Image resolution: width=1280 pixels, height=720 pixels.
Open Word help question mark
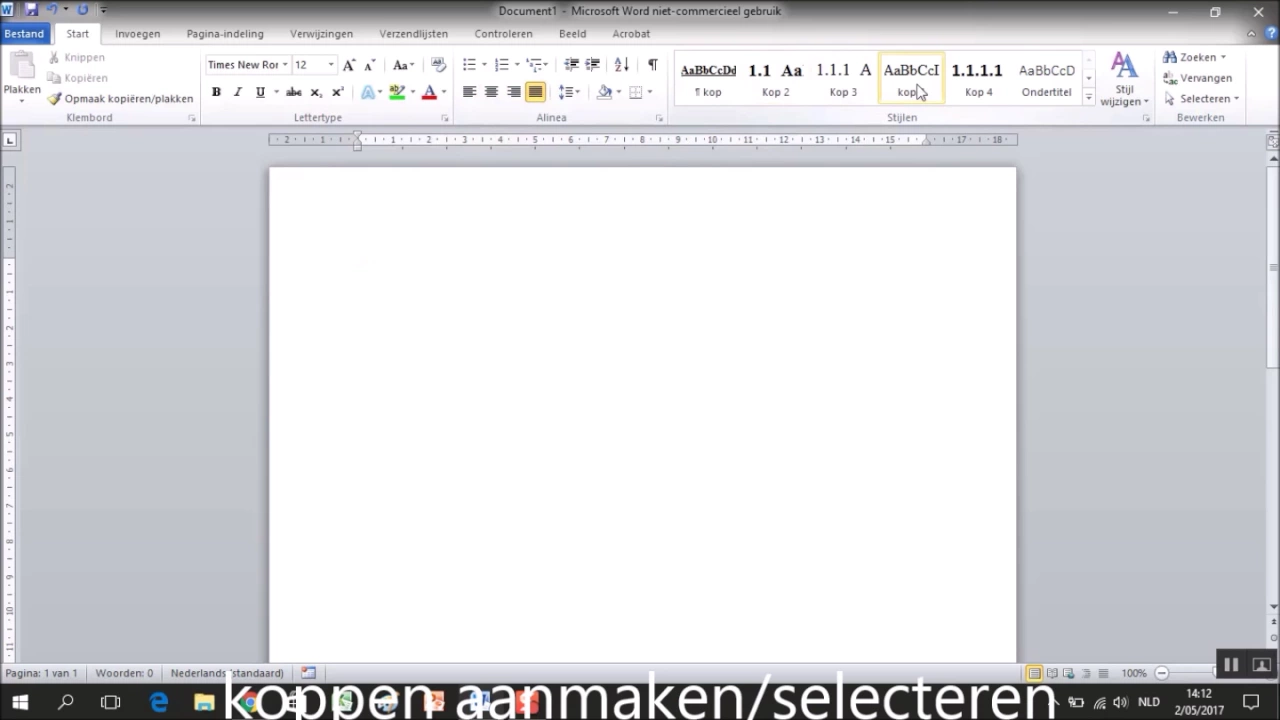1271,33
